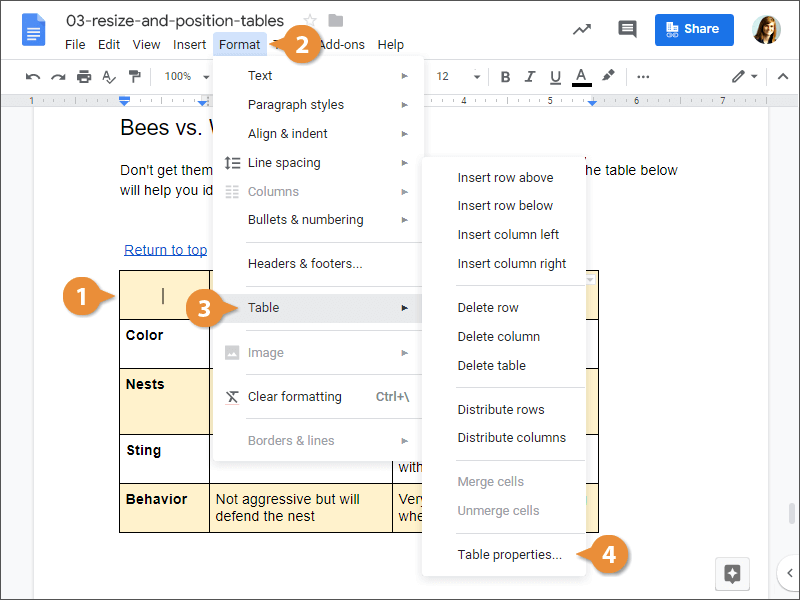The width and height of the screenshot is (800, 600).
Task: Open the Explore button at bottom right
Action: (x=732, y=573)
